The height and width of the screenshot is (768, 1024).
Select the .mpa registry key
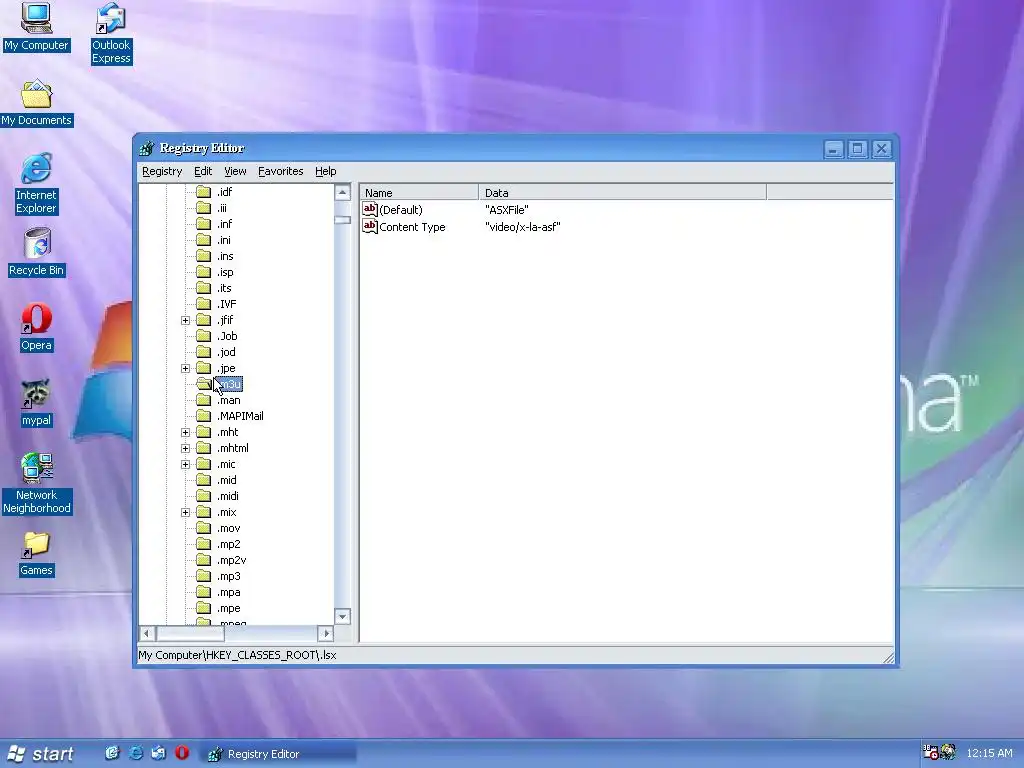click(229, 592)
